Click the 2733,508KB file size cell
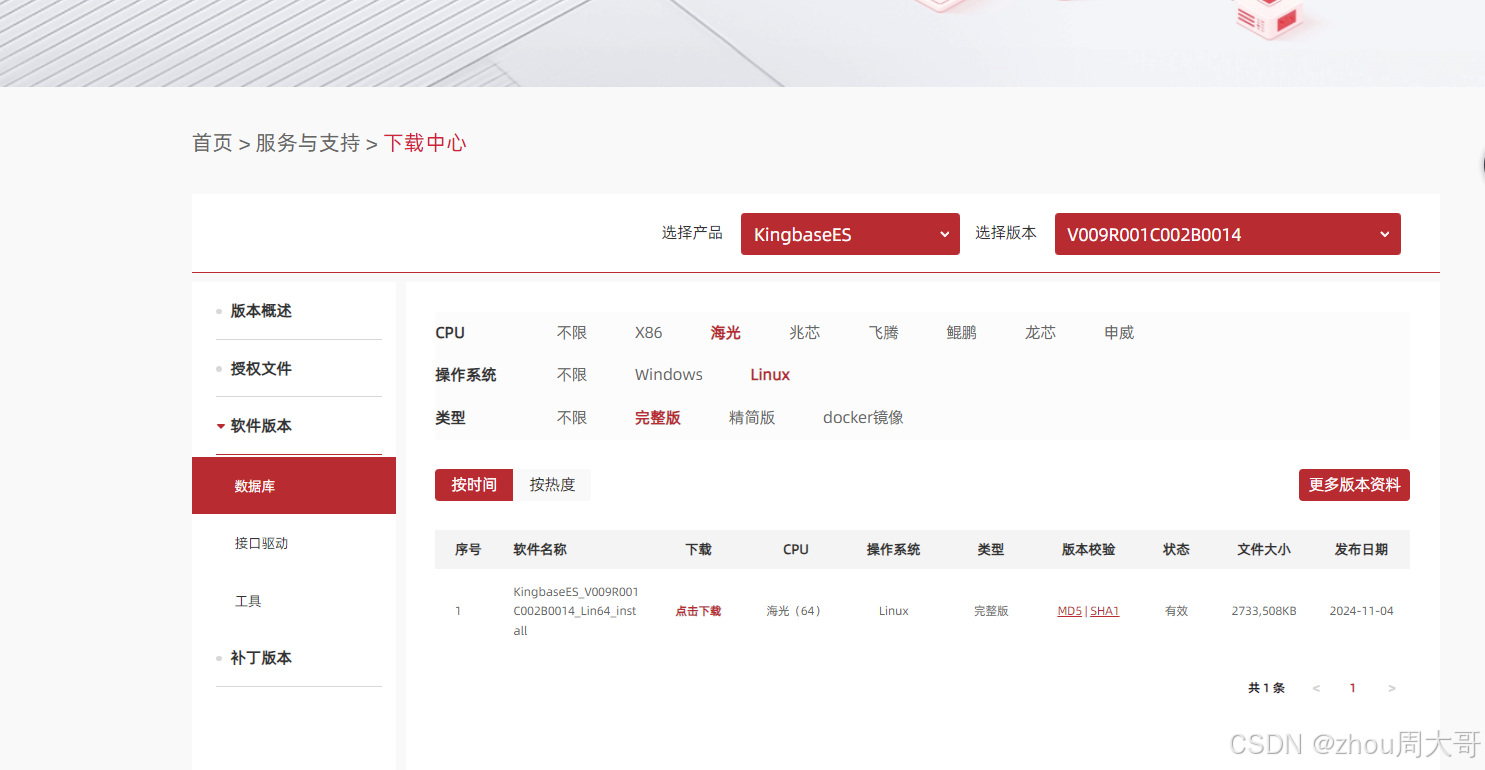 coord(1264,611)
